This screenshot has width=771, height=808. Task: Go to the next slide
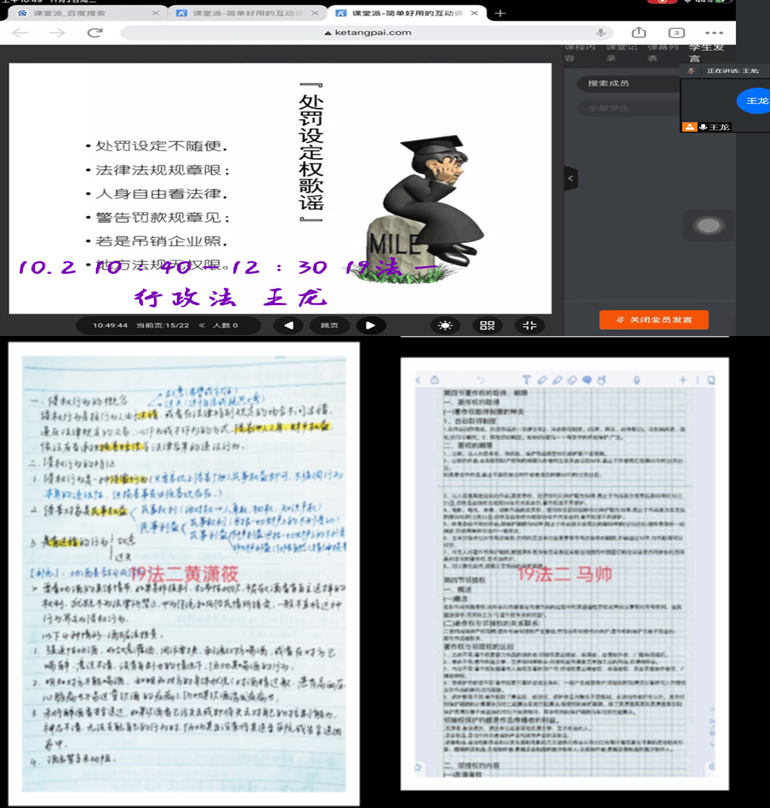click(370, 325)
